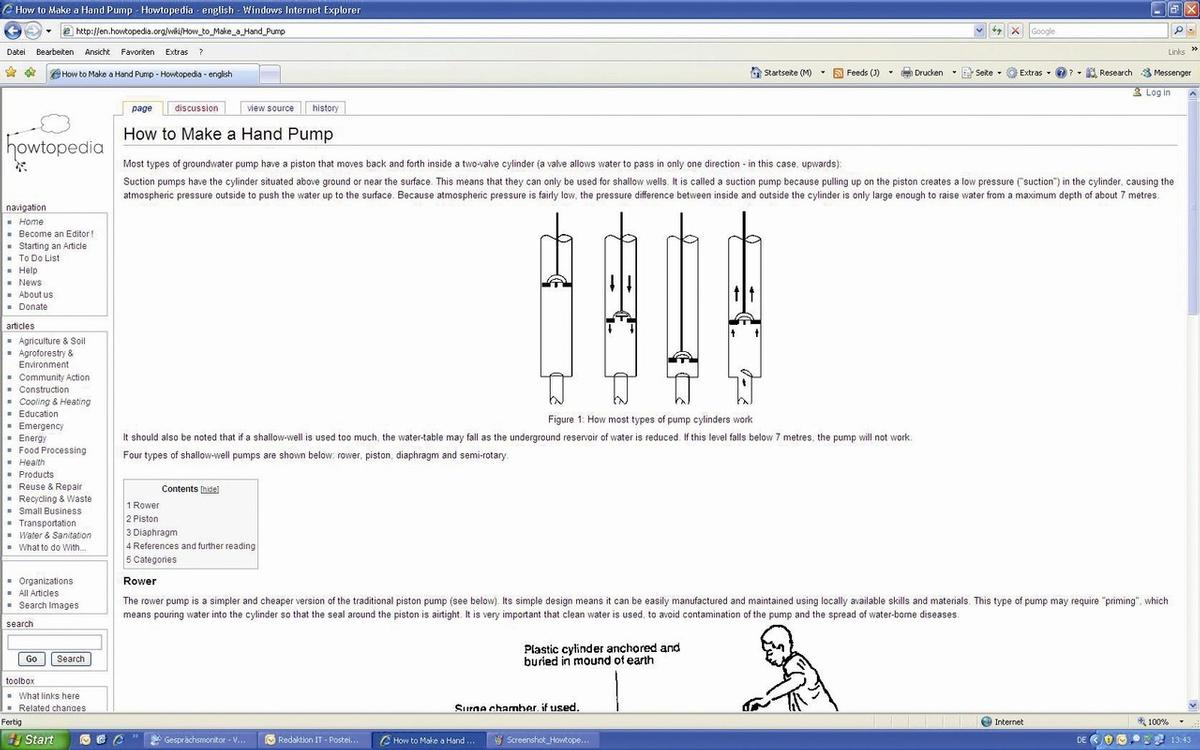Open the view source tab

(x=270, y=108)
